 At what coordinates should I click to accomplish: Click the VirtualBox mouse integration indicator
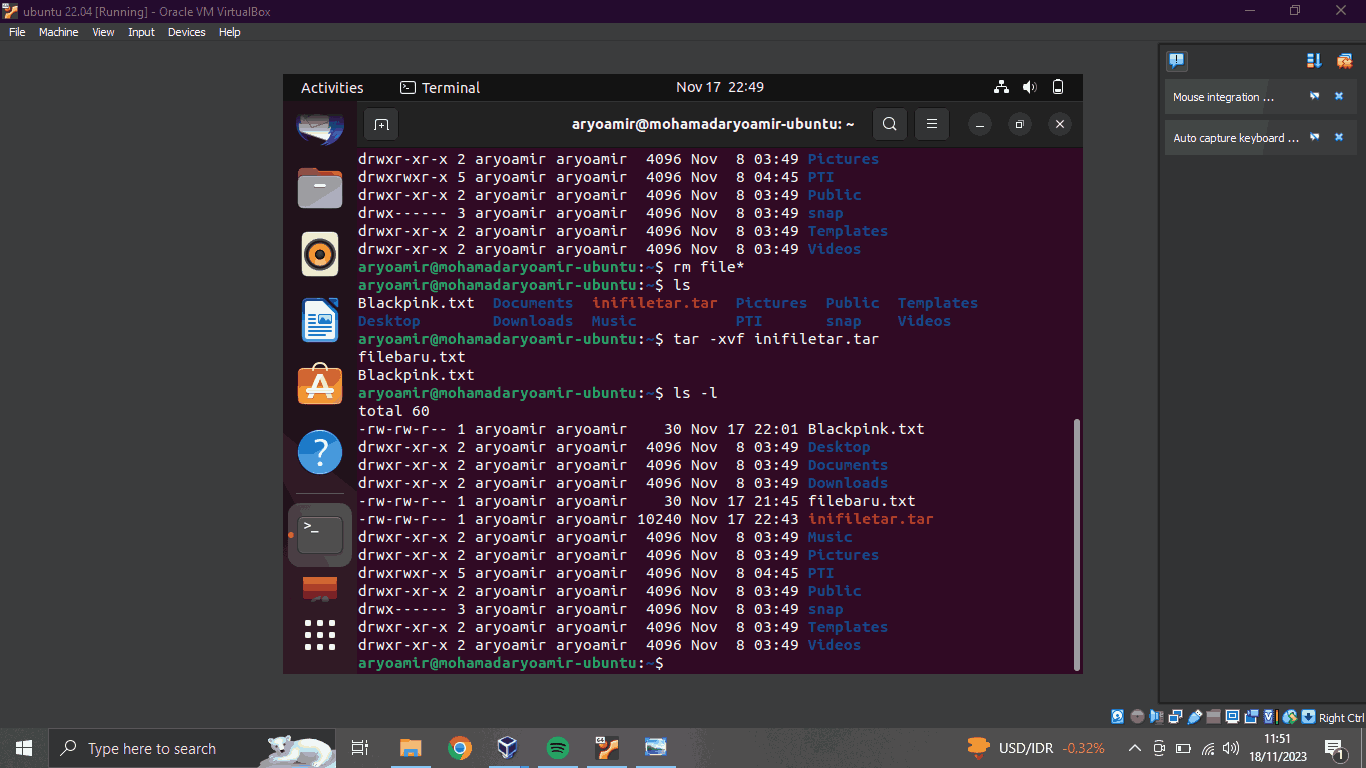[1289, 717]
